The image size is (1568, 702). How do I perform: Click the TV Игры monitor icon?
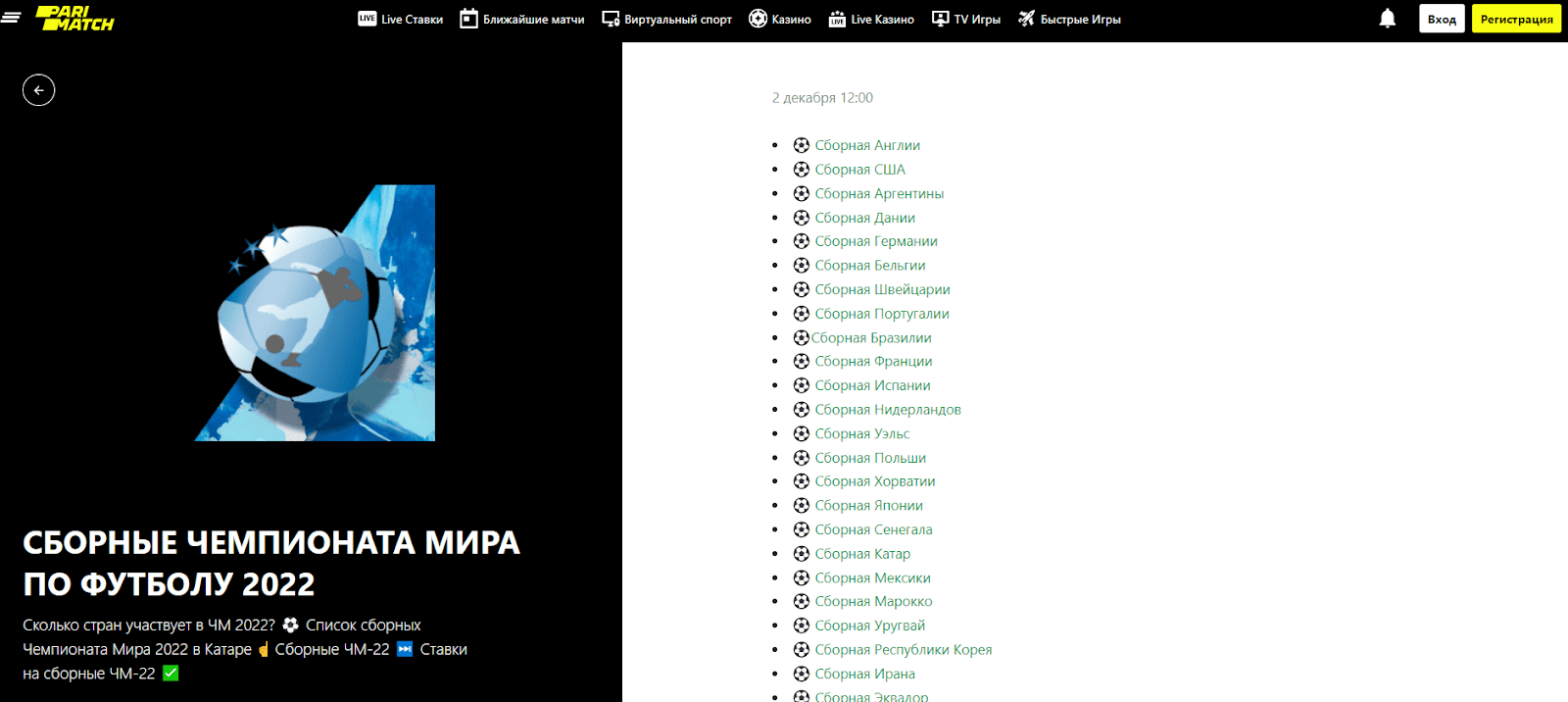(940, 19)
